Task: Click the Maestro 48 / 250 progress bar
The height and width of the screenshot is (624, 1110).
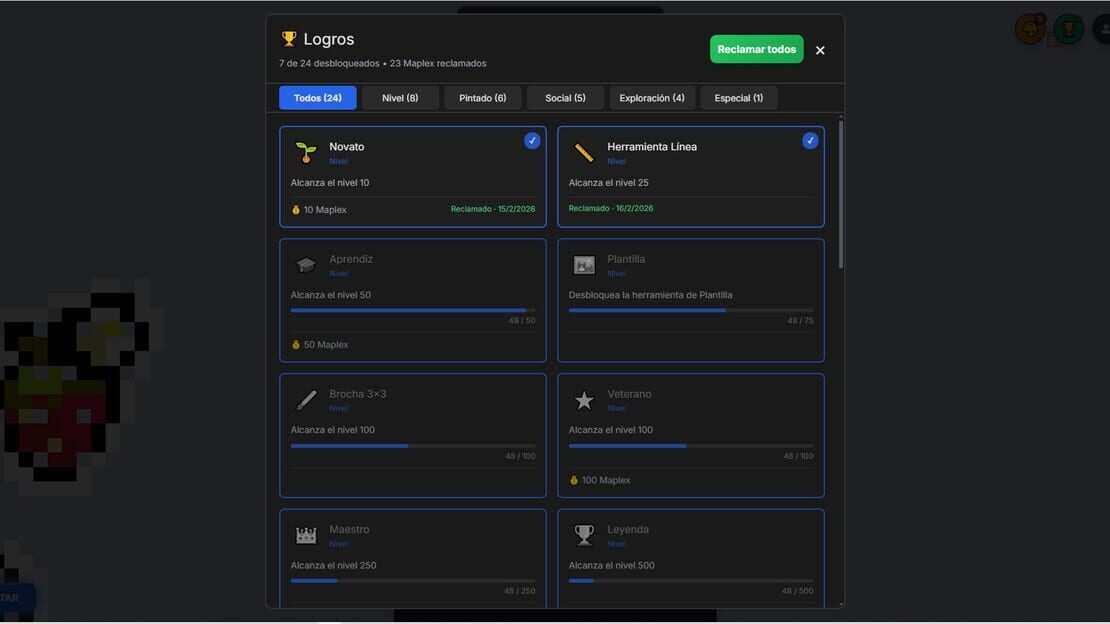Action: point(413,581)
